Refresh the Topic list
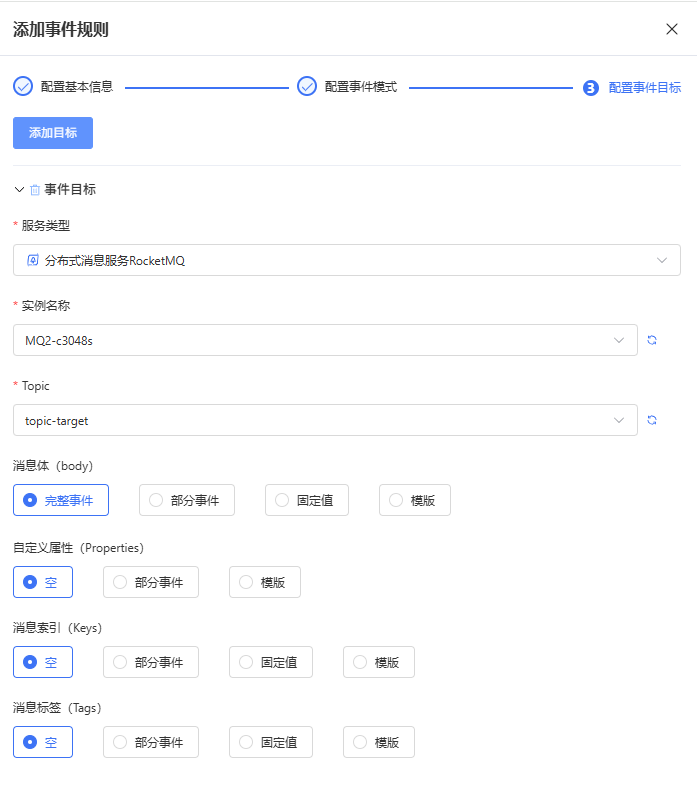697x790 pixels. [652, 420]
